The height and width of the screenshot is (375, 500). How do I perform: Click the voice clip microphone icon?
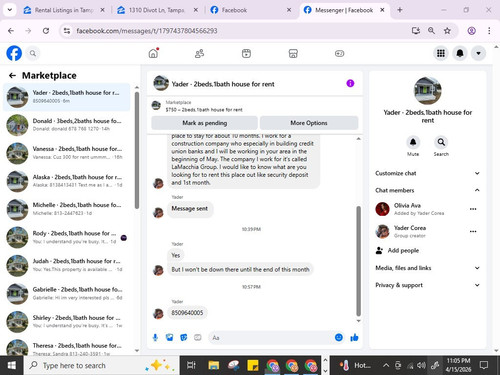point(155,338)
